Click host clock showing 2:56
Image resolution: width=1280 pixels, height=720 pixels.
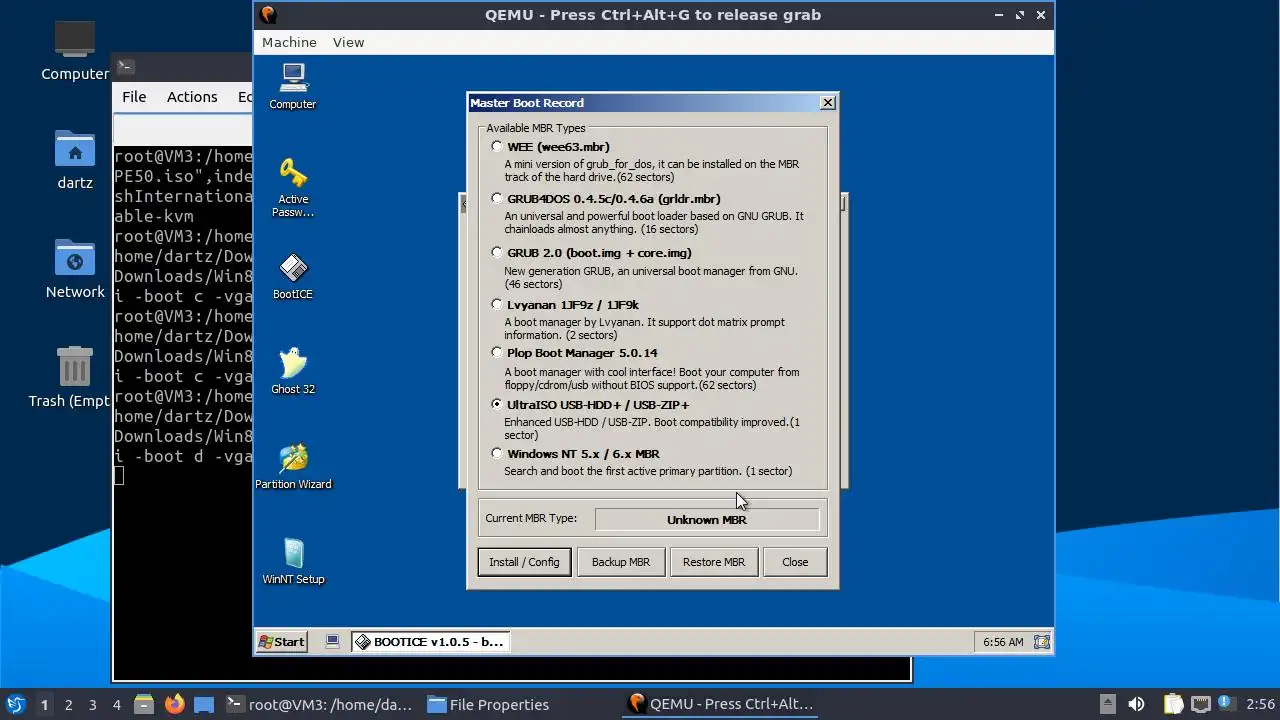pos(1260,705)
